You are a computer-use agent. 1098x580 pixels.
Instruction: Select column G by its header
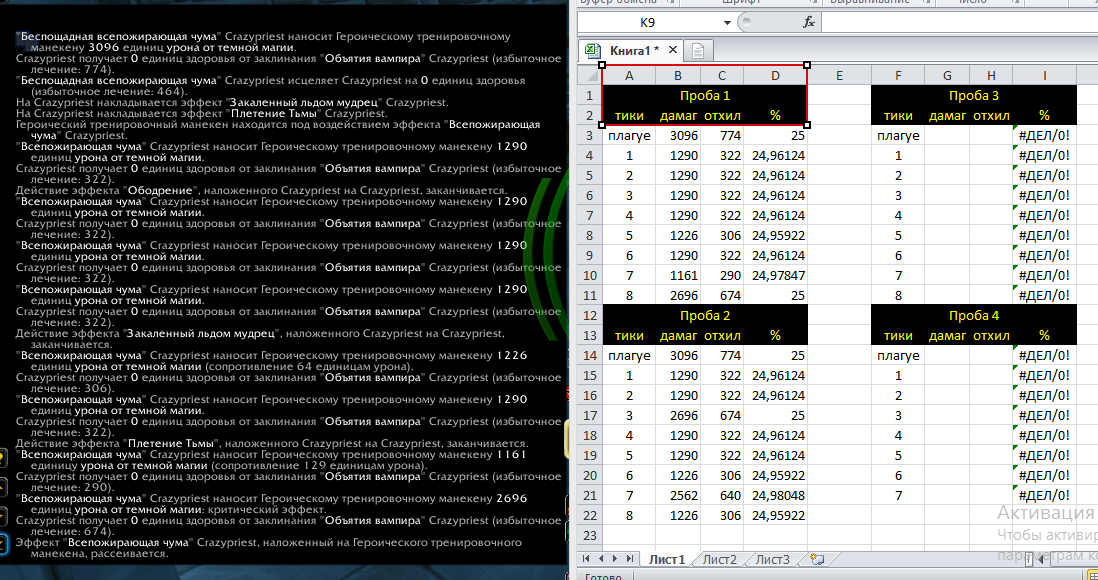[947, 75]
